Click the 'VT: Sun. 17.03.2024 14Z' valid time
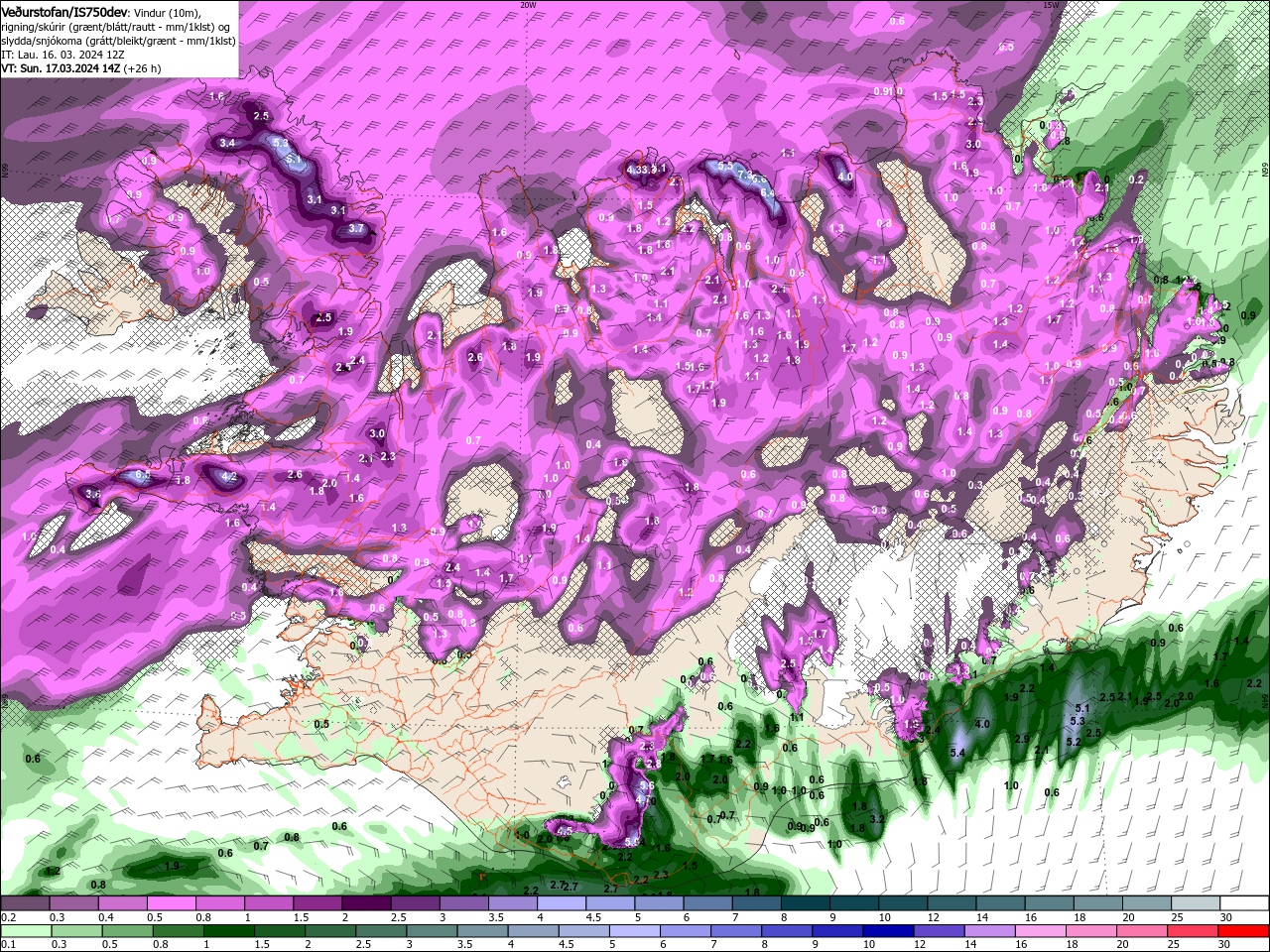Image resolution: width=1270 pixels, height=952 pixels. pos(61,68)
